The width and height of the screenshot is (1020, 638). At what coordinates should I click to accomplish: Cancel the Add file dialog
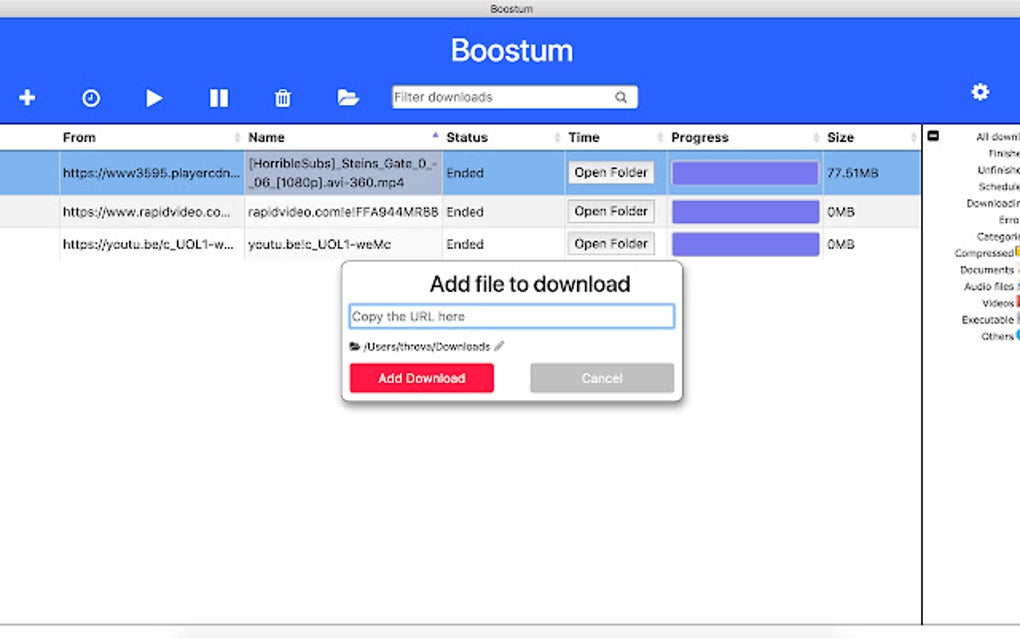[601, 378]
